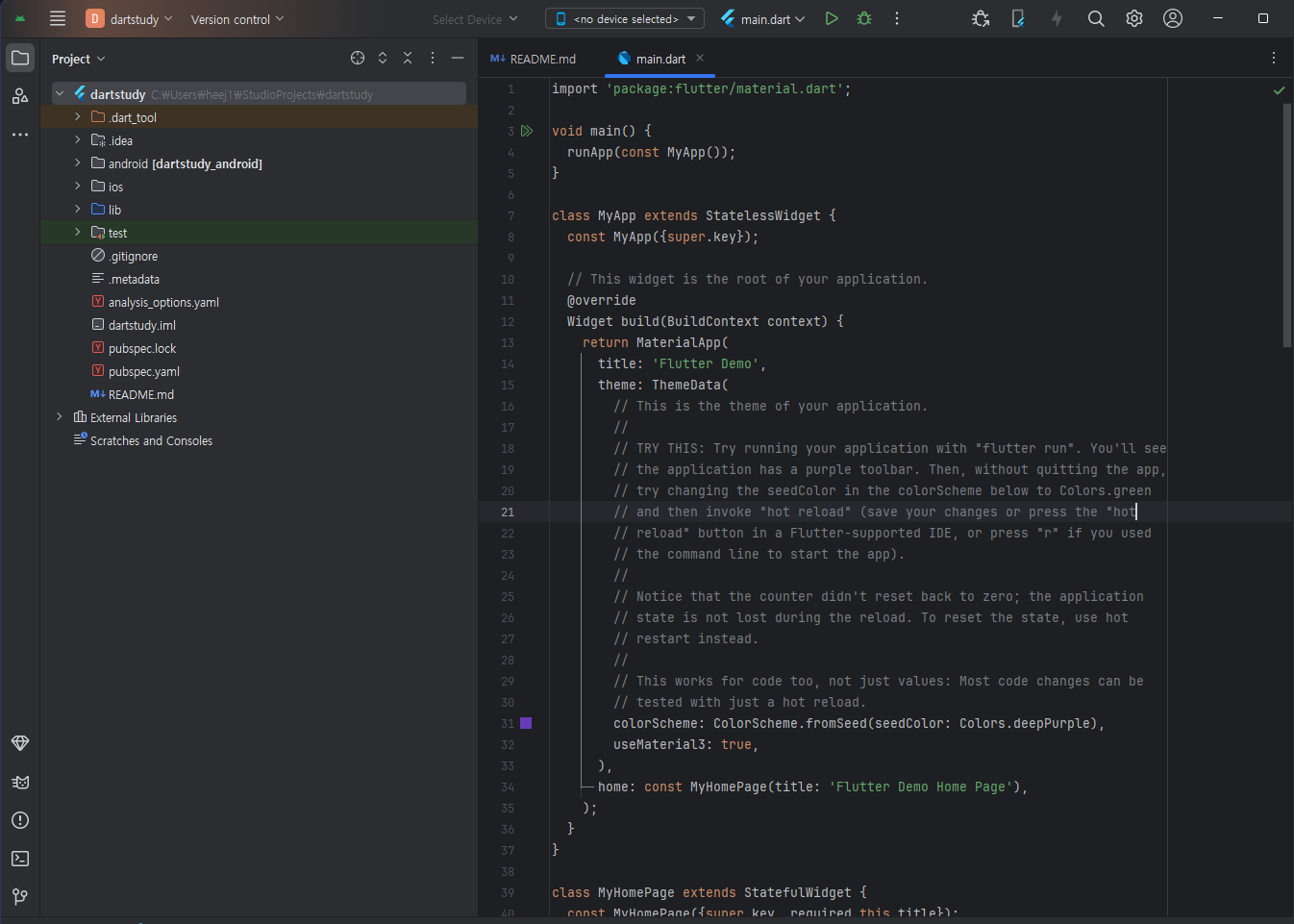1294x924 pixels.
Task: Click Select Opened File crosshair icon
Action: click(x=358, y=59)
